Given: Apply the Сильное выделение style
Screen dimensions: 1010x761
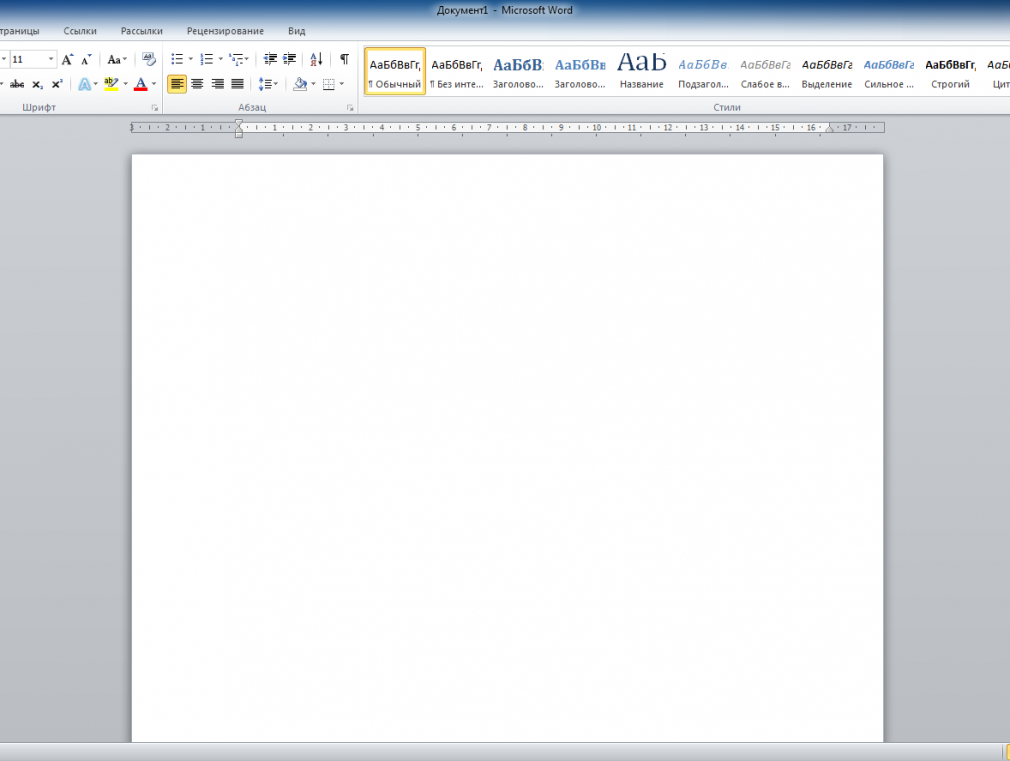Looking at the screenshot, I should [889, 72].
